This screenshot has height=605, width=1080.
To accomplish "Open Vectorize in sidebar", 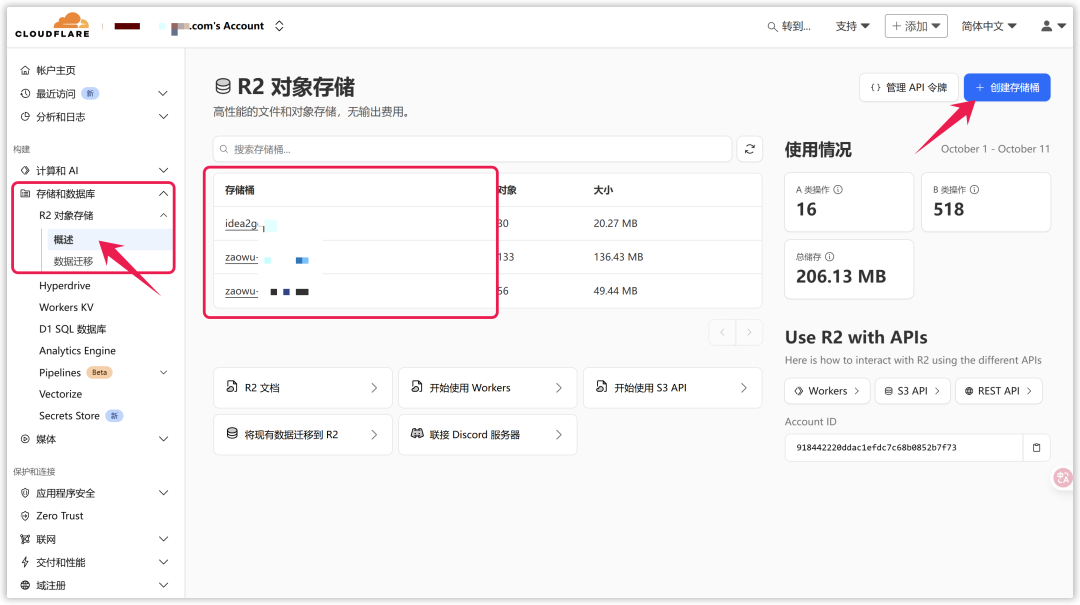I will click(61, 394).
